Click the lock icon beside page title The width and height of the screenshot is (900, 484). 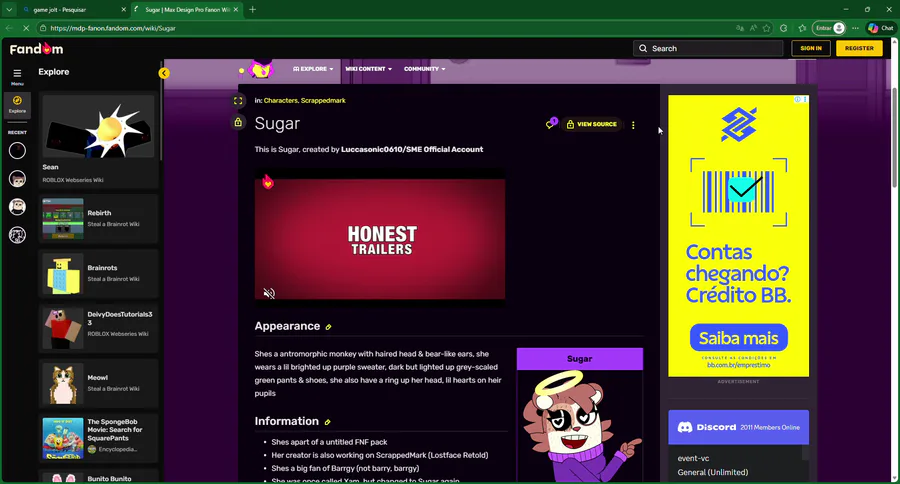238,122
